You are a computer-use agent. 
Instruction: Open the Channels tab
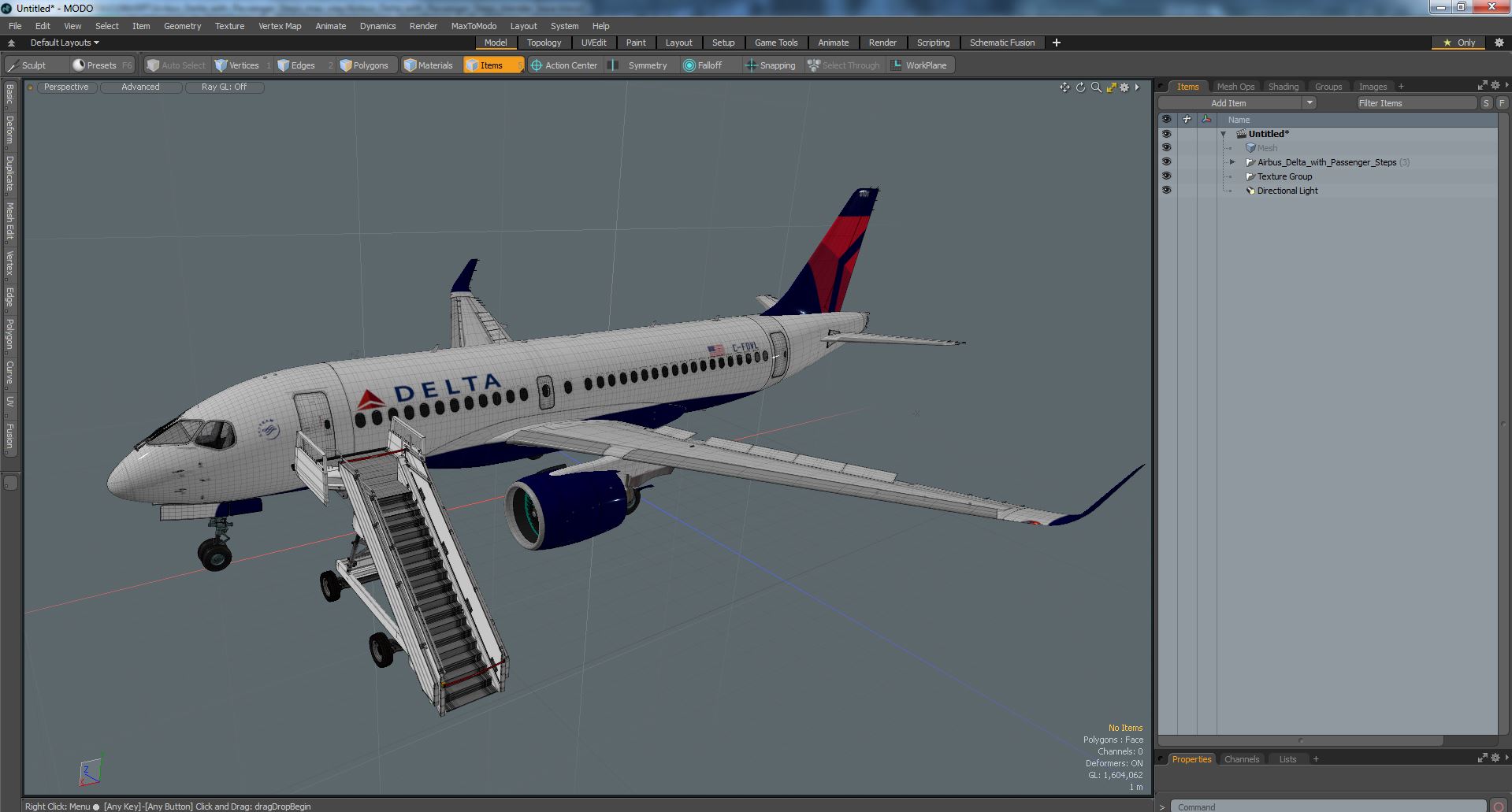click(1242, 759)
